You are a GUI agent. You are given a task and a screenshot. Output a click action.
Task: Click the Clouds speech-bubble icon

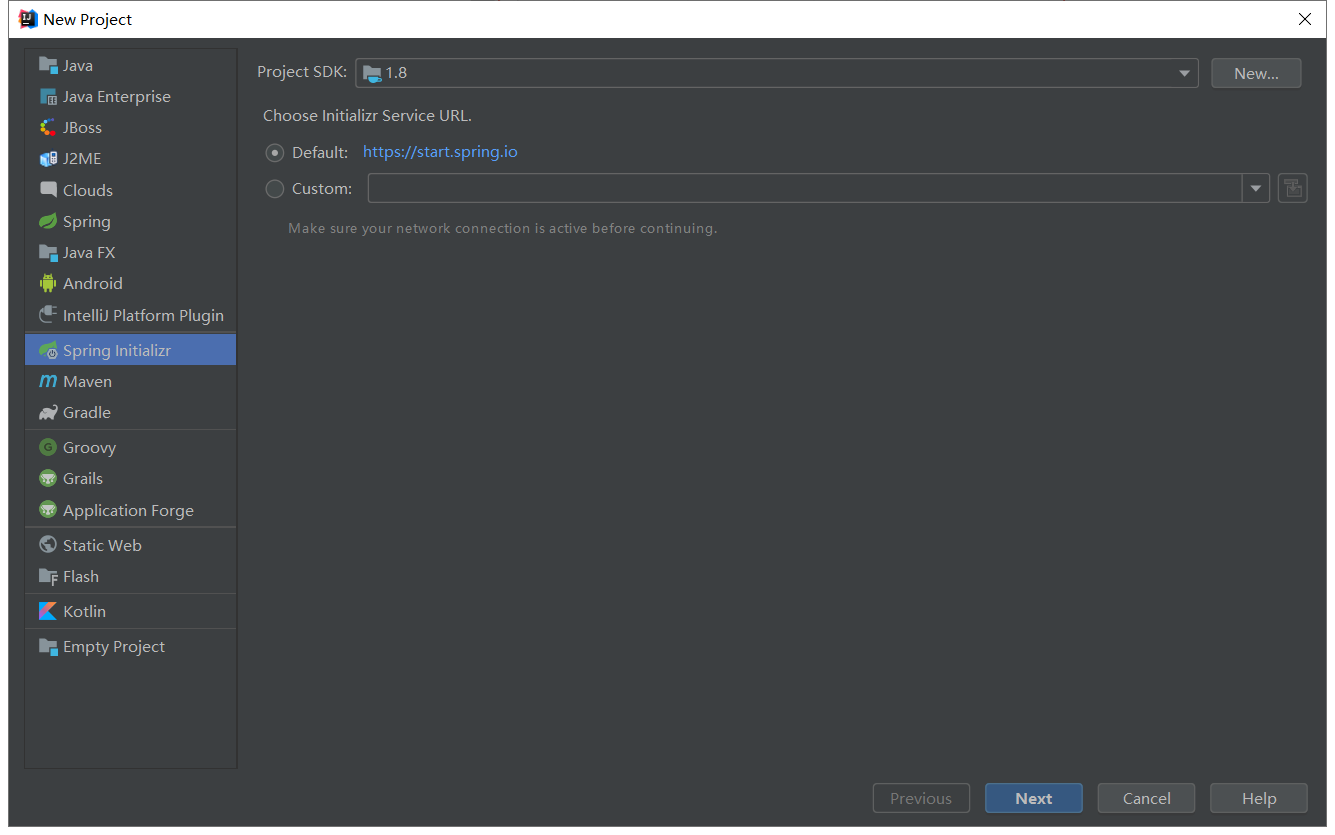click(48, 189)
